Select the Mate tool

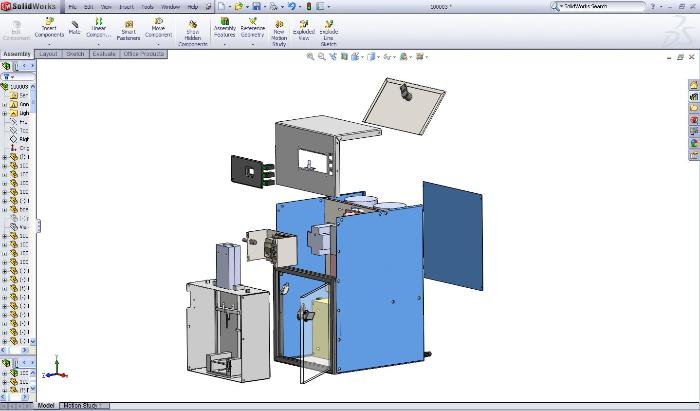coord(74,23)
